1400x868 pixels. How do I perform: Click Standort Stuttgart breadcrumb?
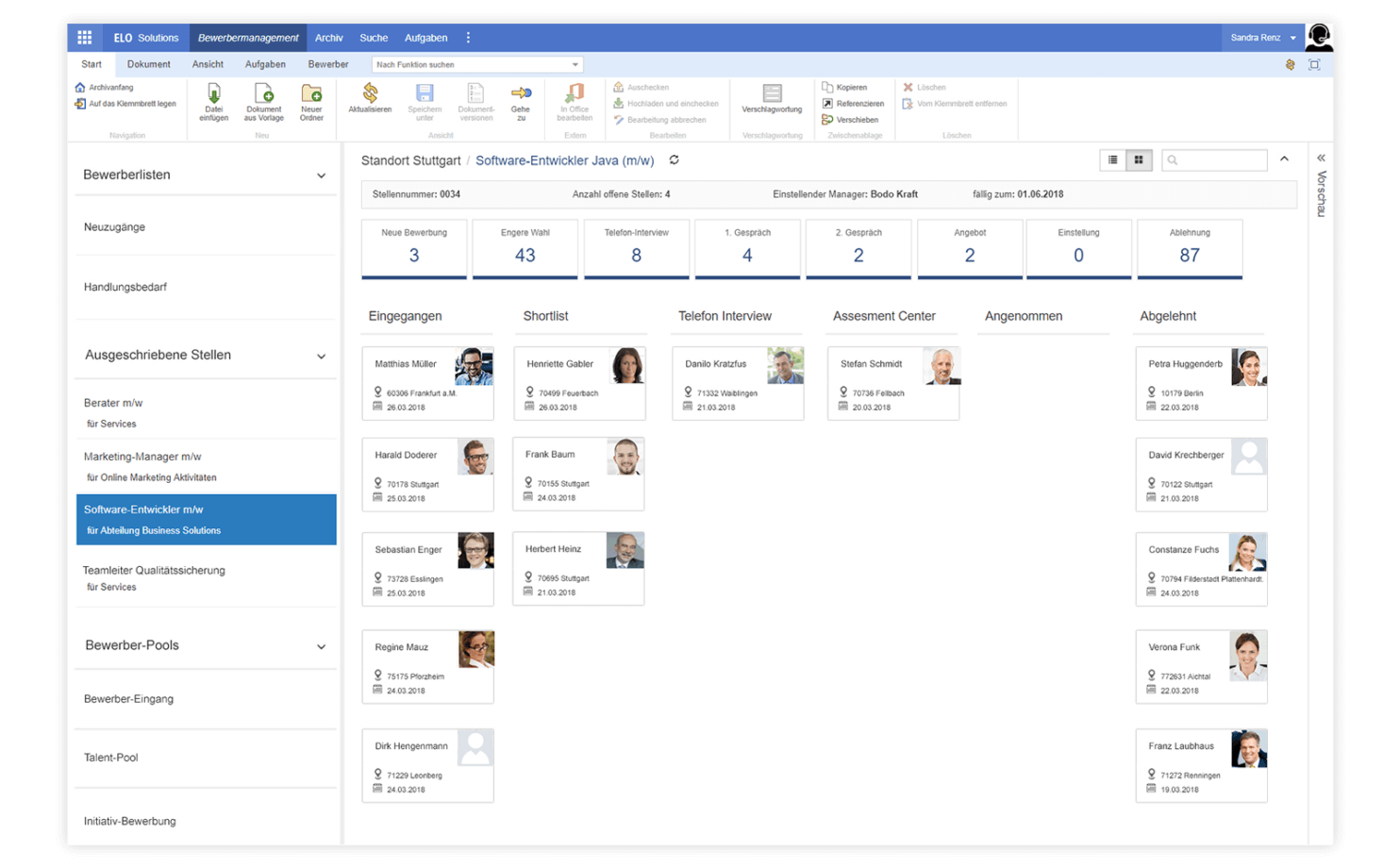point(410,160)
